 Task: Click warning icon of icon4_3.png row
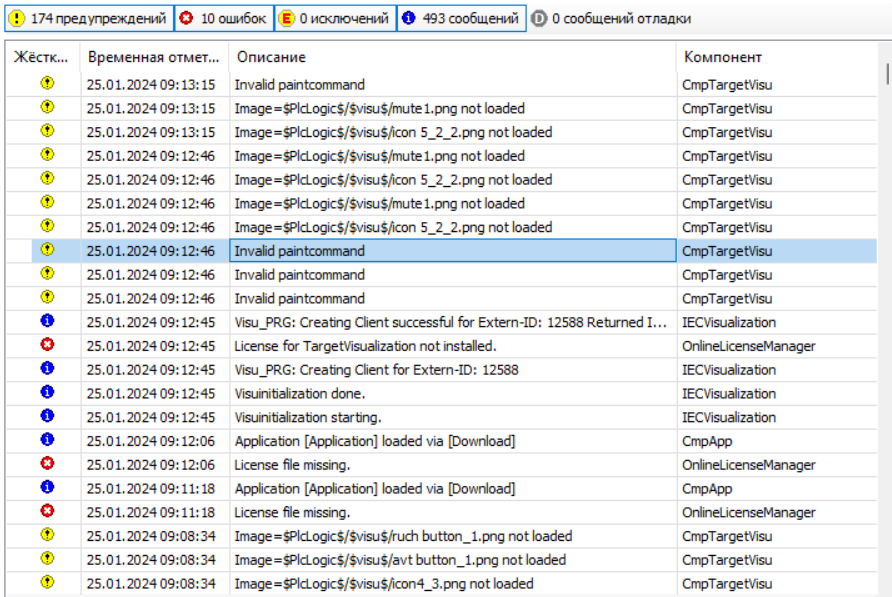click(47, 583)
